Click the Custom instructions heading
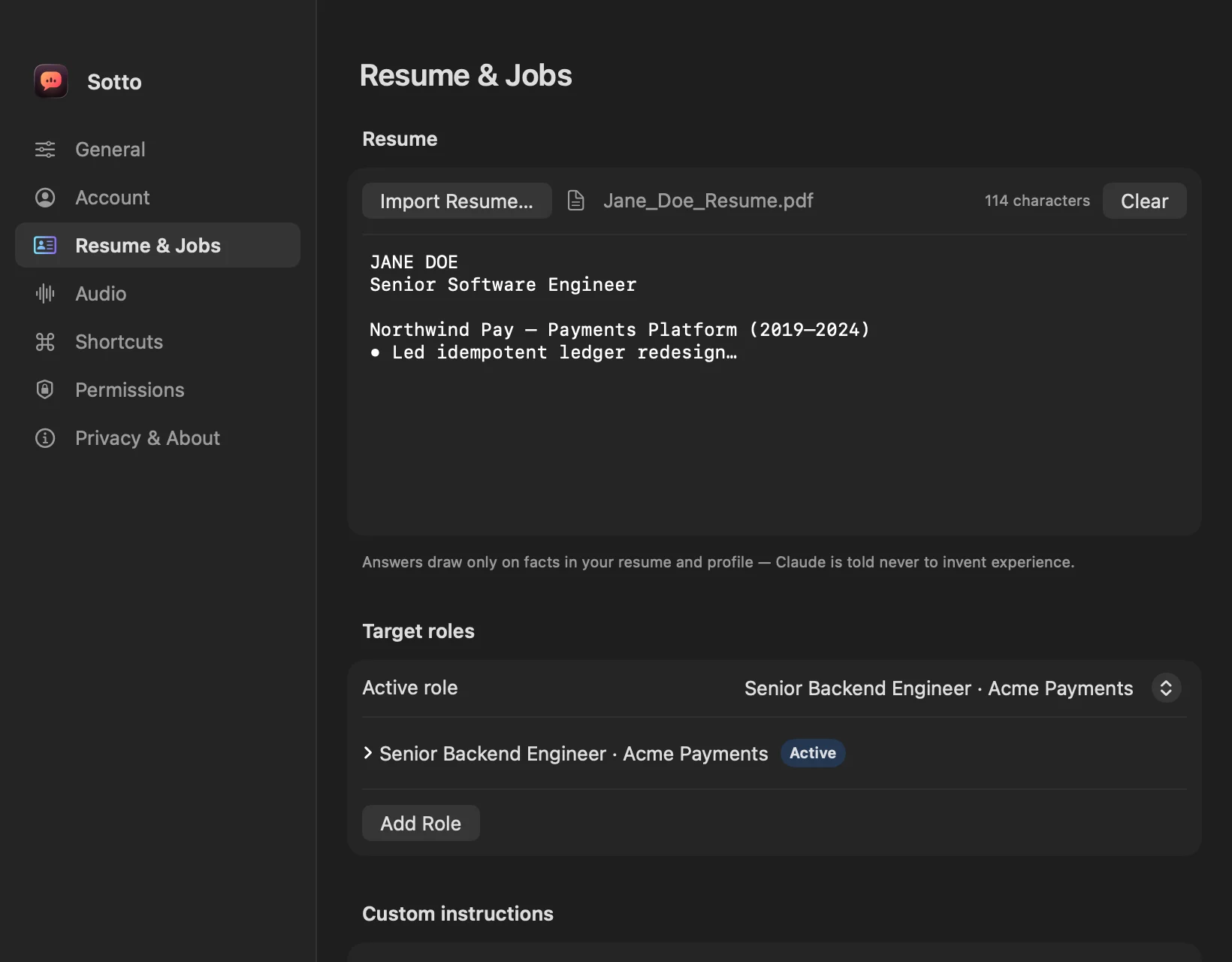The width and height of the screenshot is (1232, 962). [x=457, y=914]
